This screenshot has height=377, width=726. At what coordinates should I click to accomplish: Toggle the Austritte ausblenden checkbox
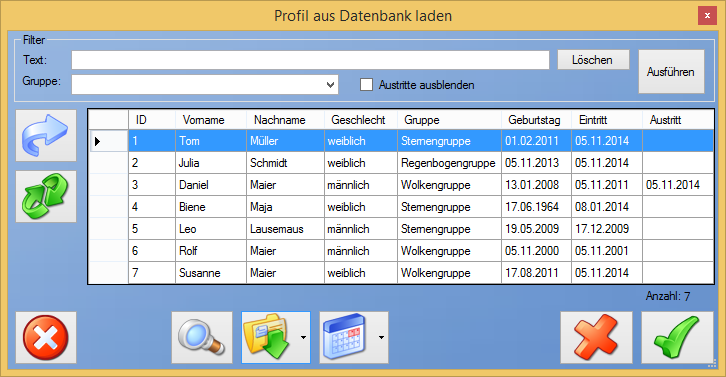click(x=366, y=85)
